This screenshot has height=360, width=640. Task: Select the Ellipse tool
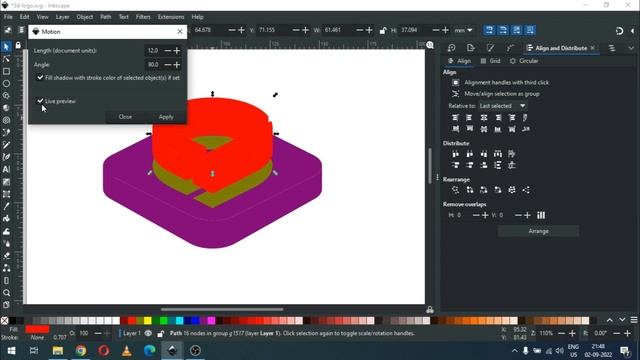(x=6, y=84)
